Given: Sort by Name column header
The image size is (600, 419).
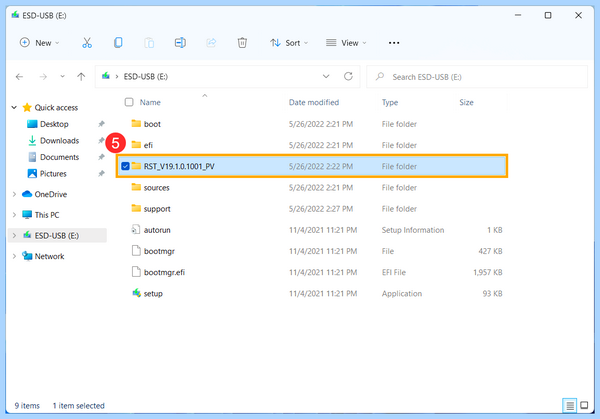Looking at the screenshot, I should [150, 102].
